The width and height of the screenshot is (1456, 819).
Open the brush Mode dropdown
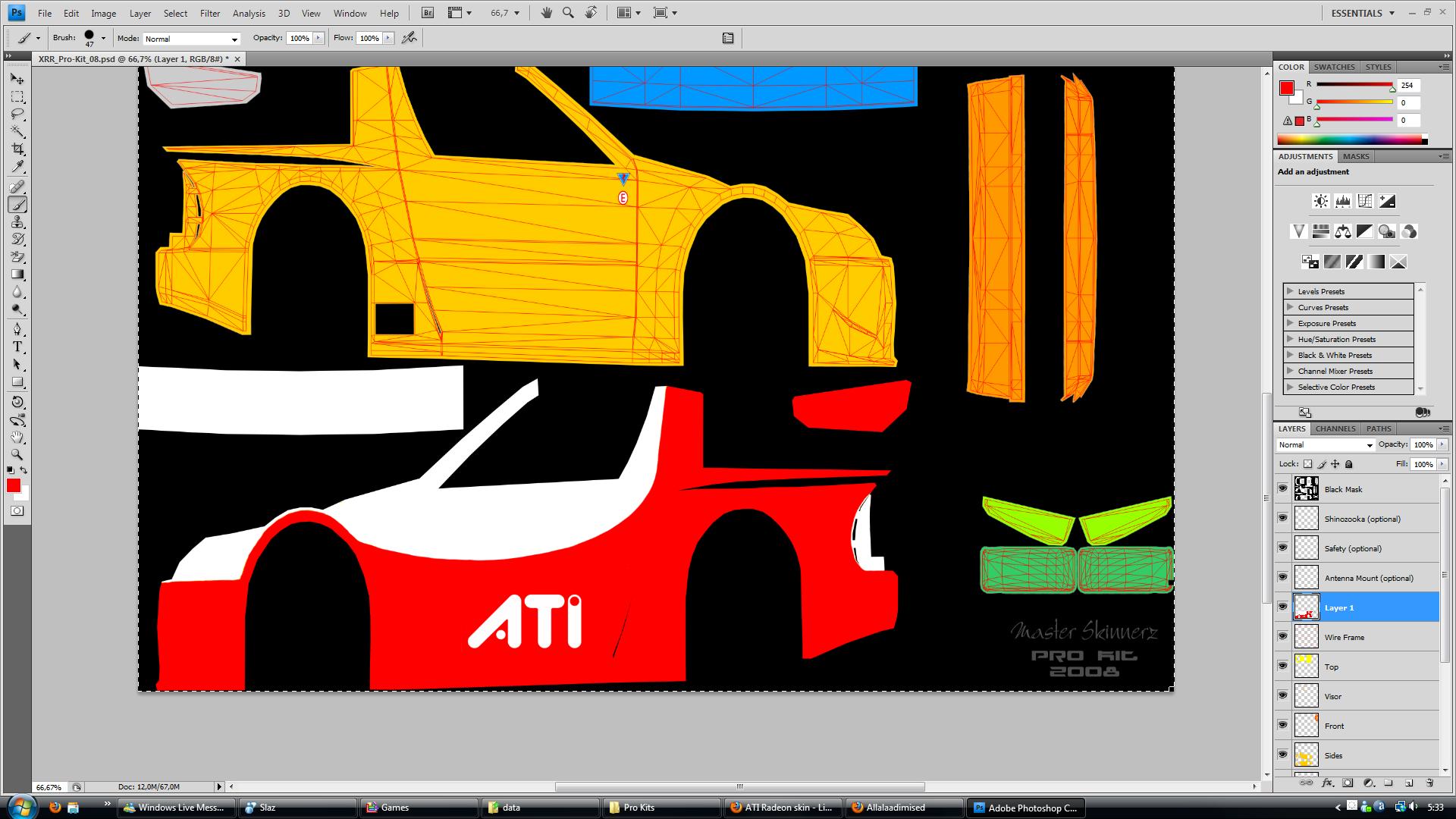coord(191,39)
